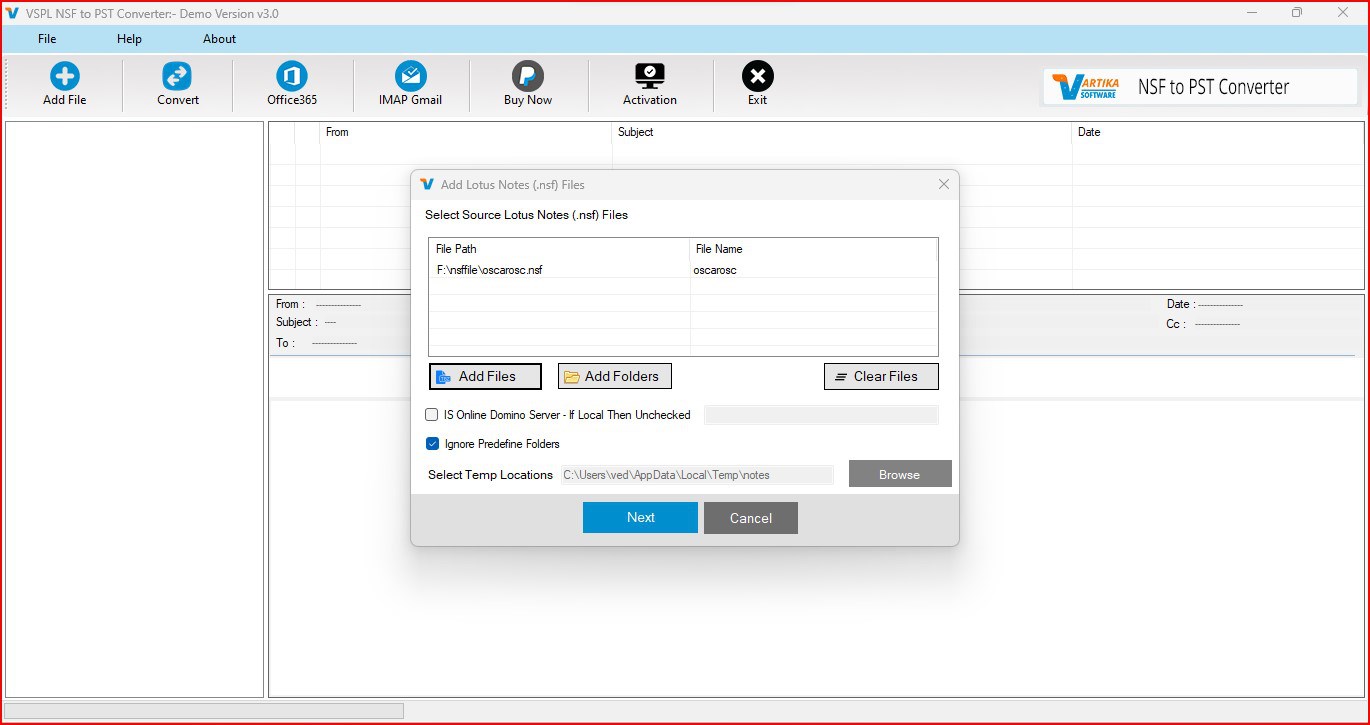Click the Add Folders button
Viewport: 1370px width, 725px height.
point(614,376)
